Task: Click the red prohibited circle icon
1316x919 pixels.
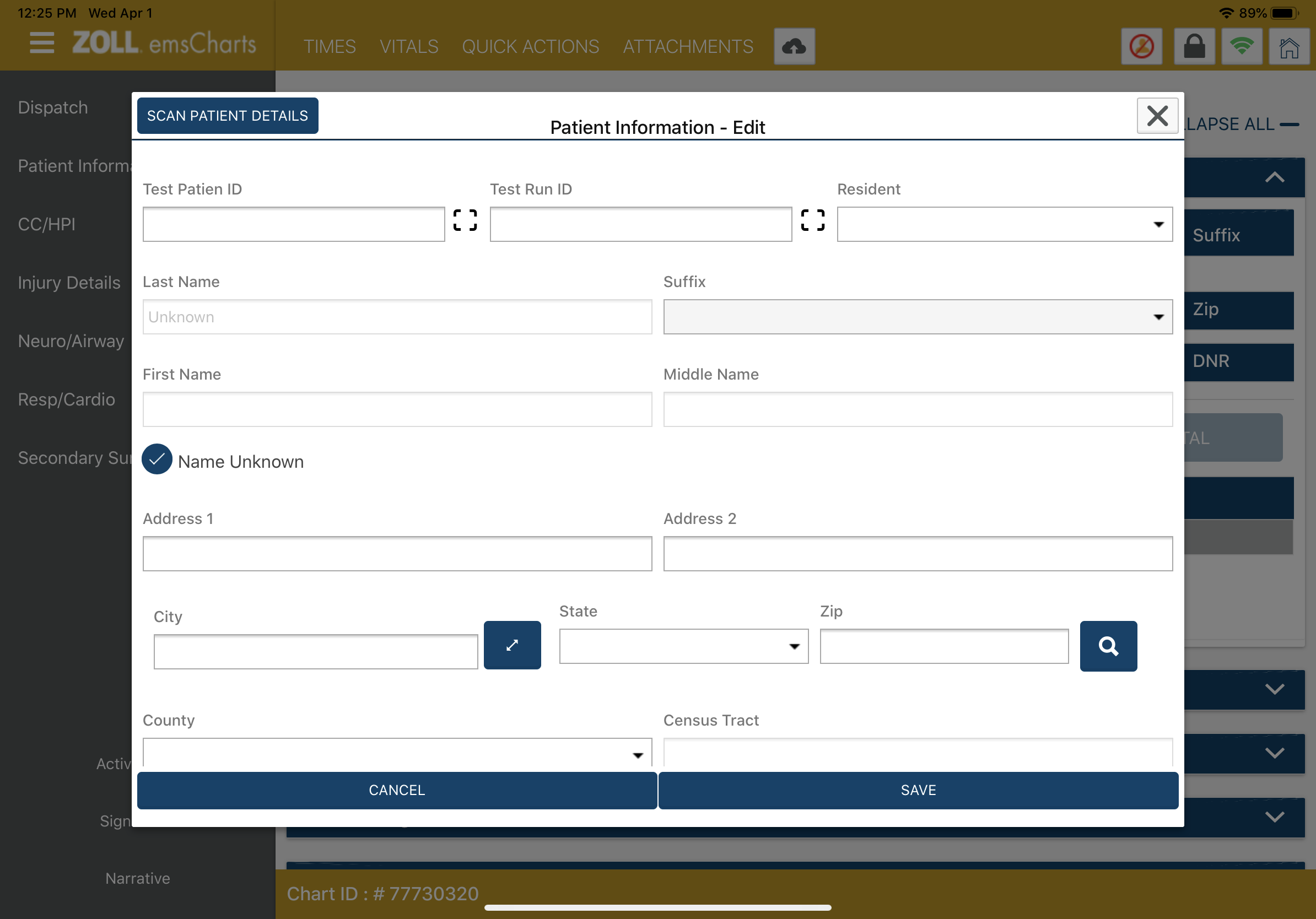Action: point(1141,46)
